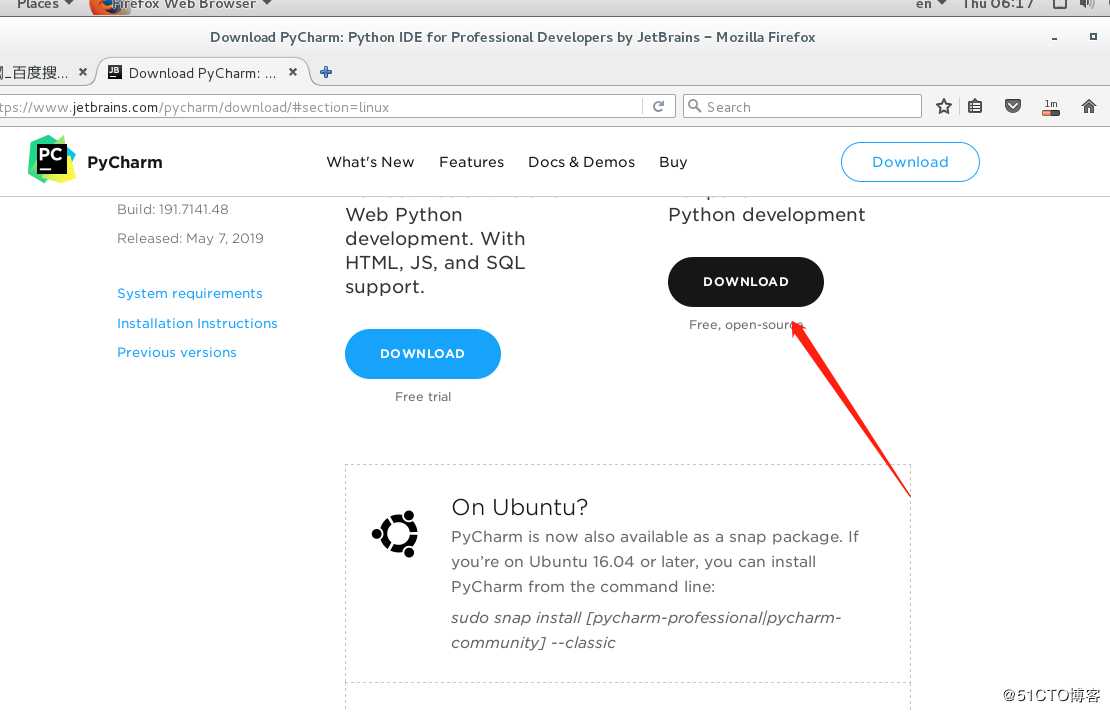The width and height of the screenshot is (1110, 712).
Task: Click the PyCharm brand name text
Action: click(125, 162)
